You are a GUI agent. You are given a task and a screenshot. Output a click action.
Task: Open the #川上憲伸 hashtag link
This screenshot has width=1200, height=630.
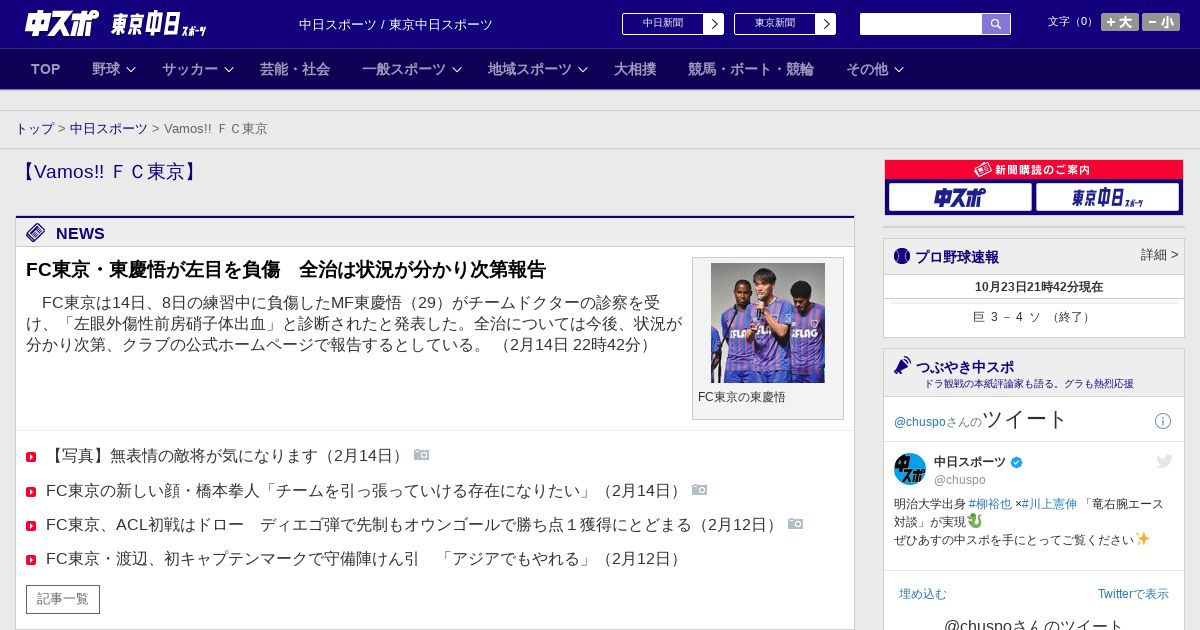click(1049, 504)
